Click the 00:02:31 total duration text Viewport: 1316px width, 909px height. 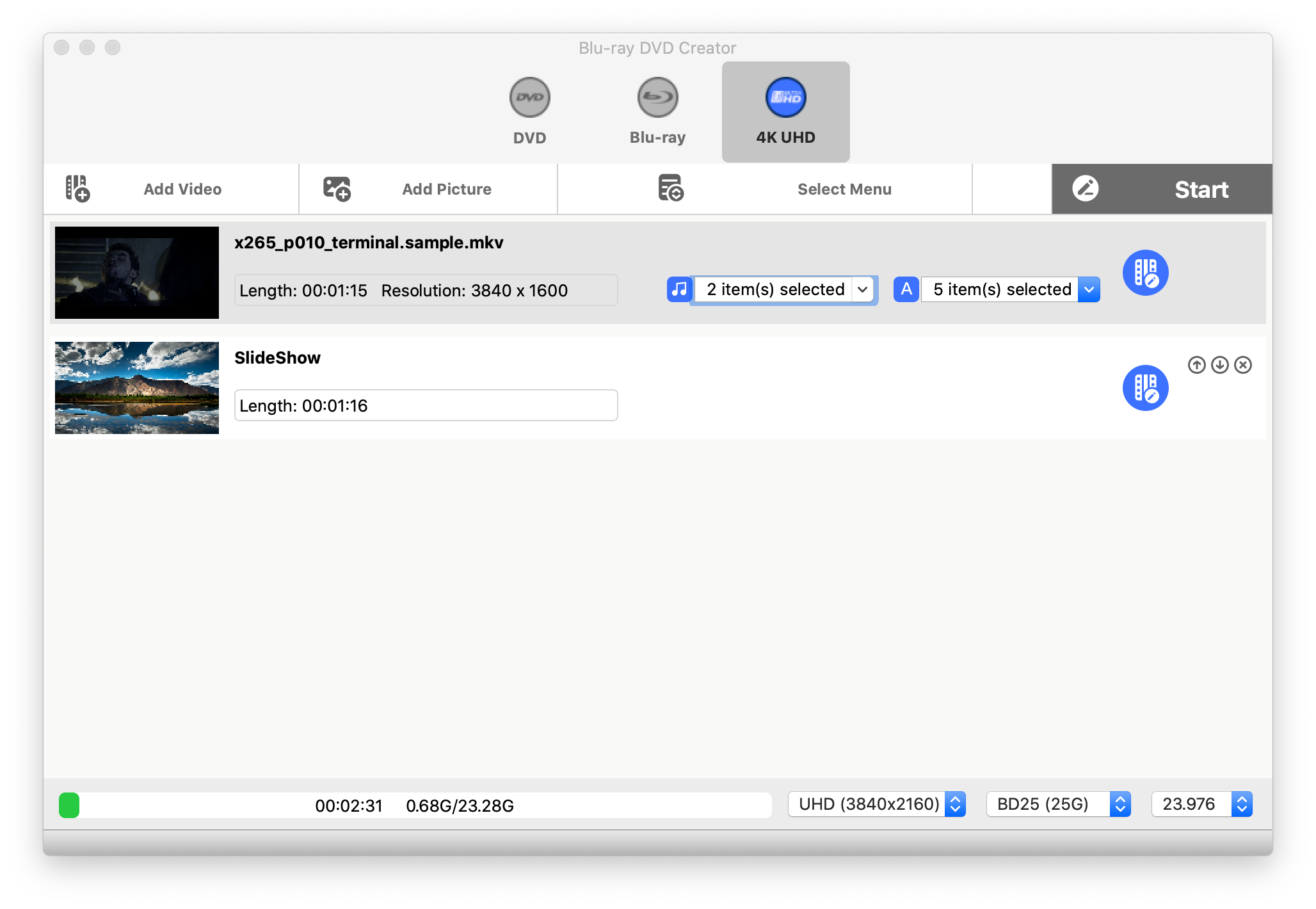click(348, 806)
